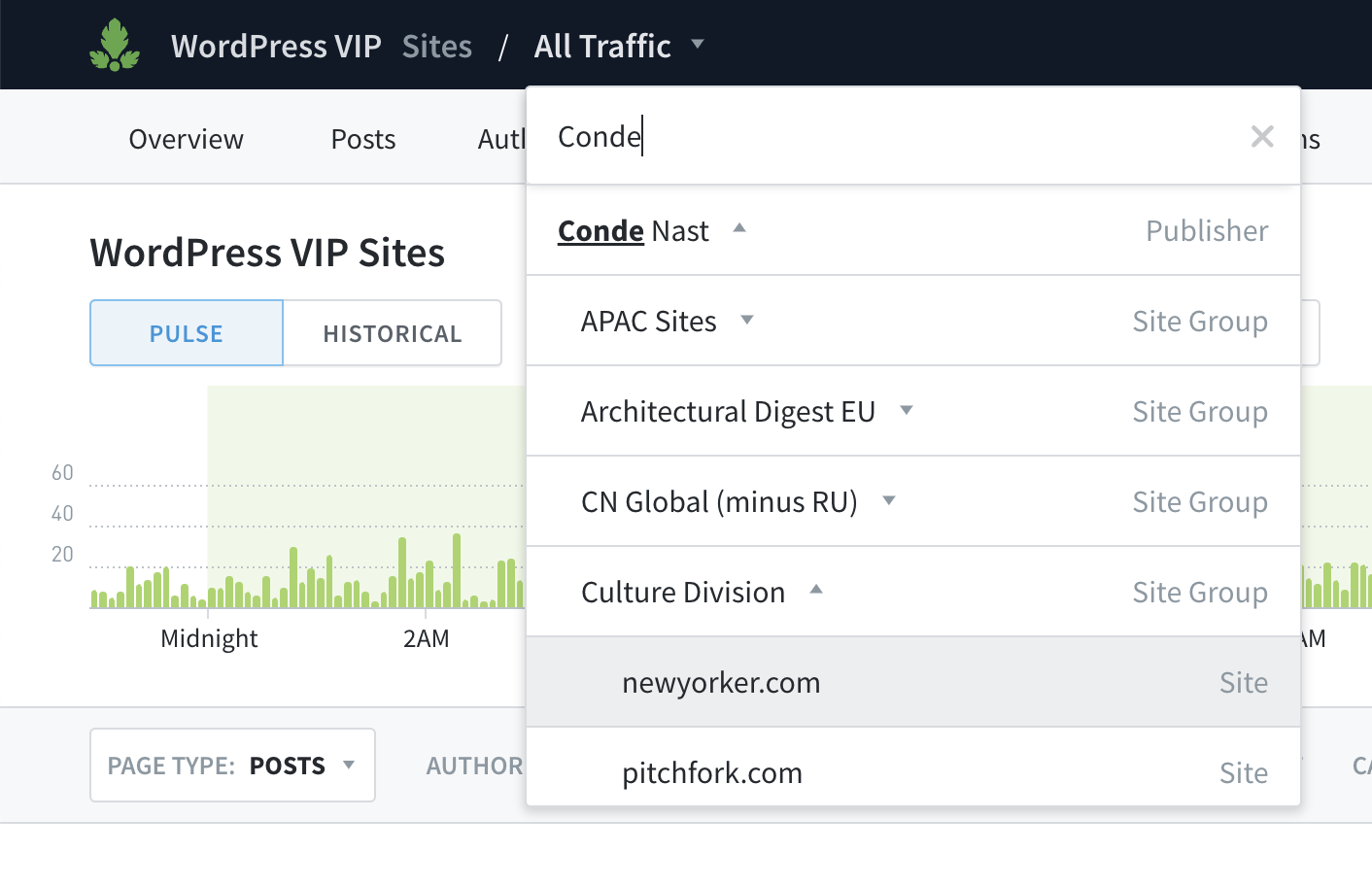Expand CN Global (minus RU) group
The height and width of the screenshot is (886, 1372).
888,500
